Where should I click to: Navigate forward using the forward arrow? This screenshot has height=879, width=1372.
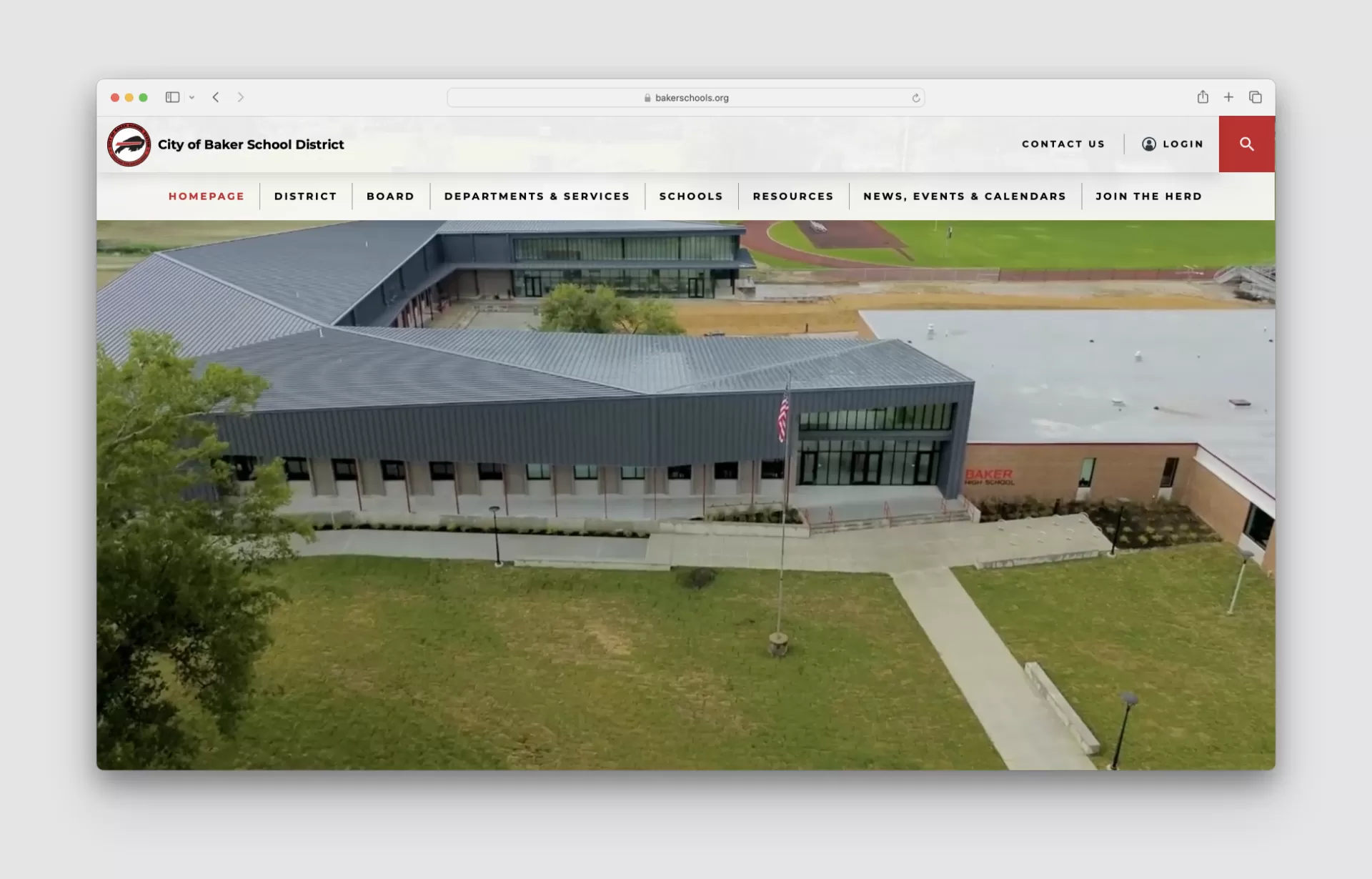(x=241, y=97)
